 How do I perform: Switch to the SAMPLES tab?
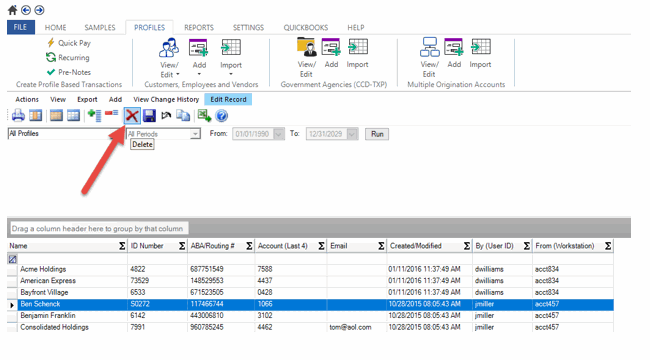pos(100,27)
